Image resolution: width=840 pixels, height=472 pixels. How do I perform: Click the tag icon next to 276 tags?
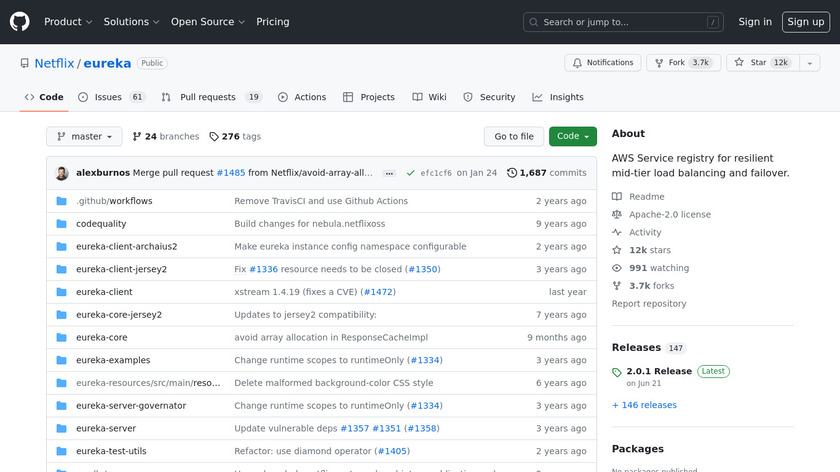[x=214, y=137]
